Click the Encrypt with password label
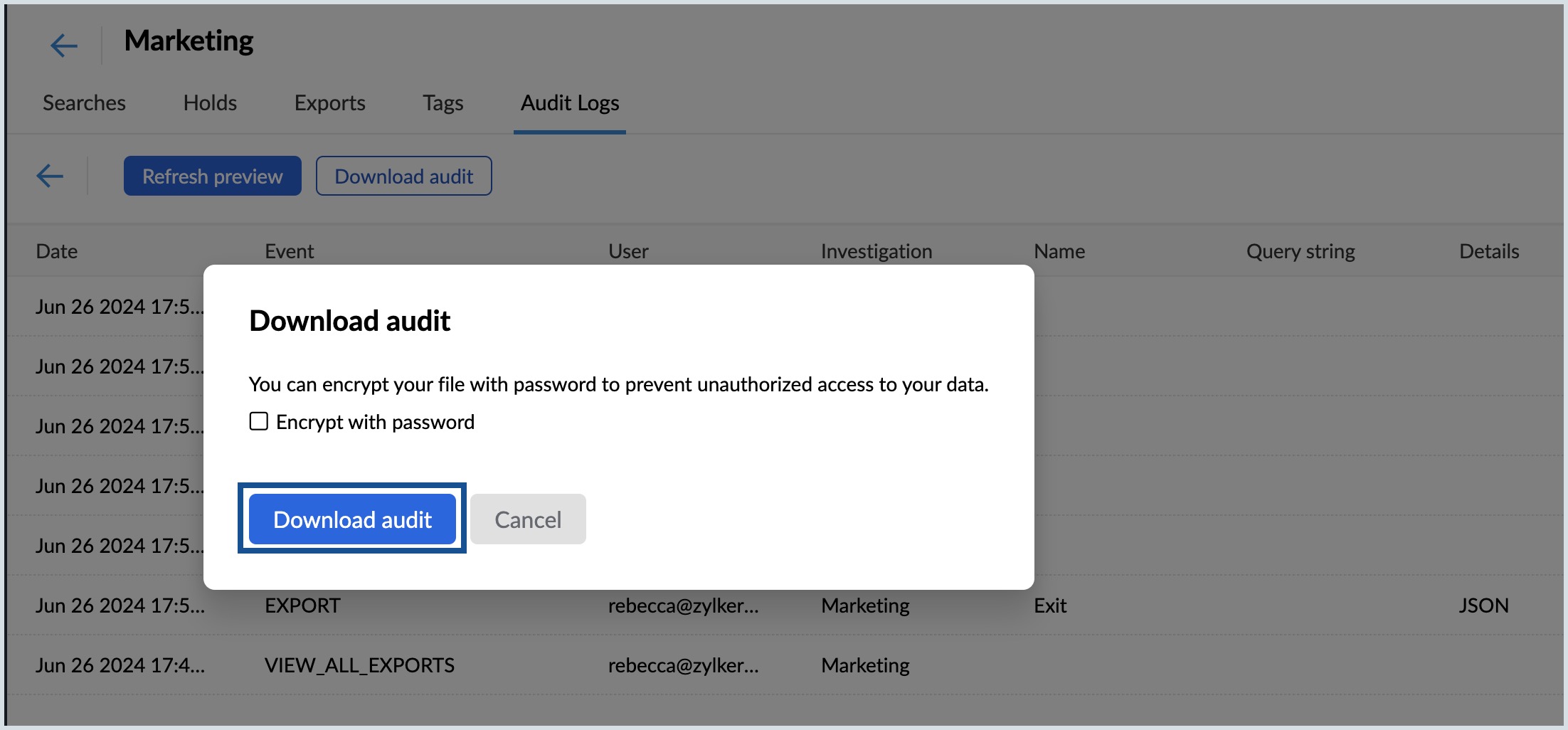Image resolution: width=1568 pixels, height=730 pixels. (376, 422)
